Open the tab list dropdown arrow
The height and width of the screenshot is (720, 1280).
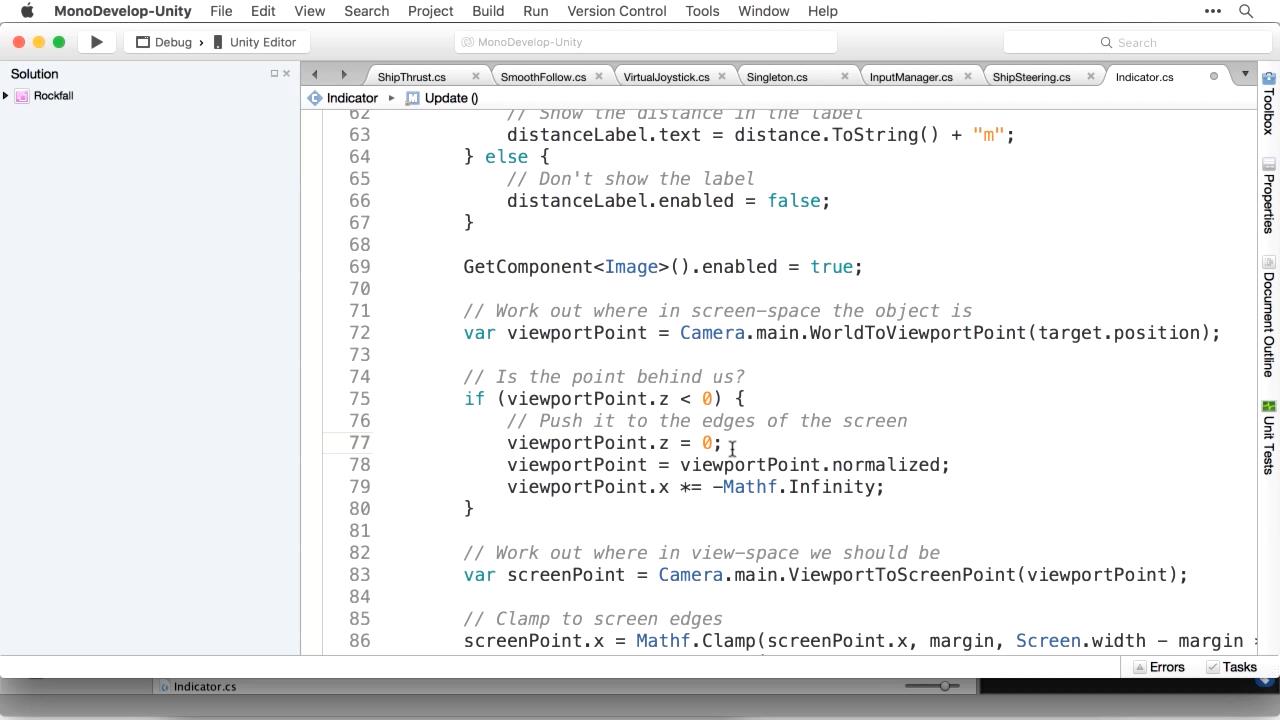[x=1245, y=74]
